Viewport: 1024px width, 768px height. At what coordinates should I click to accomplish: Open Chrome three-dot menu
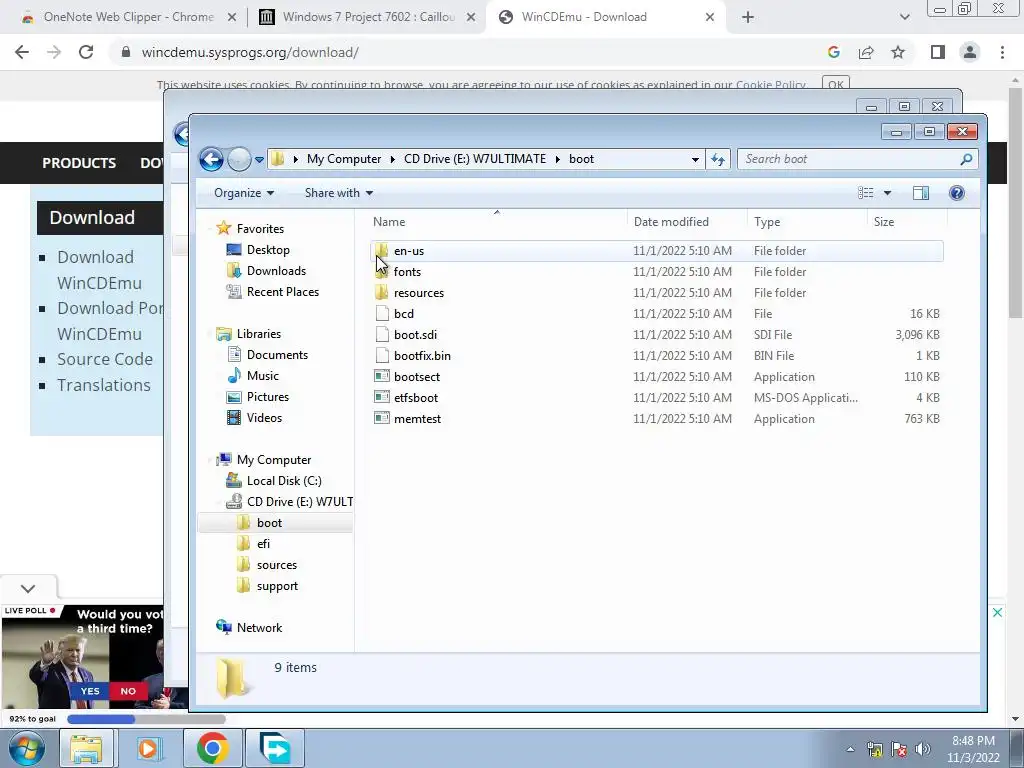point(1002,52)
